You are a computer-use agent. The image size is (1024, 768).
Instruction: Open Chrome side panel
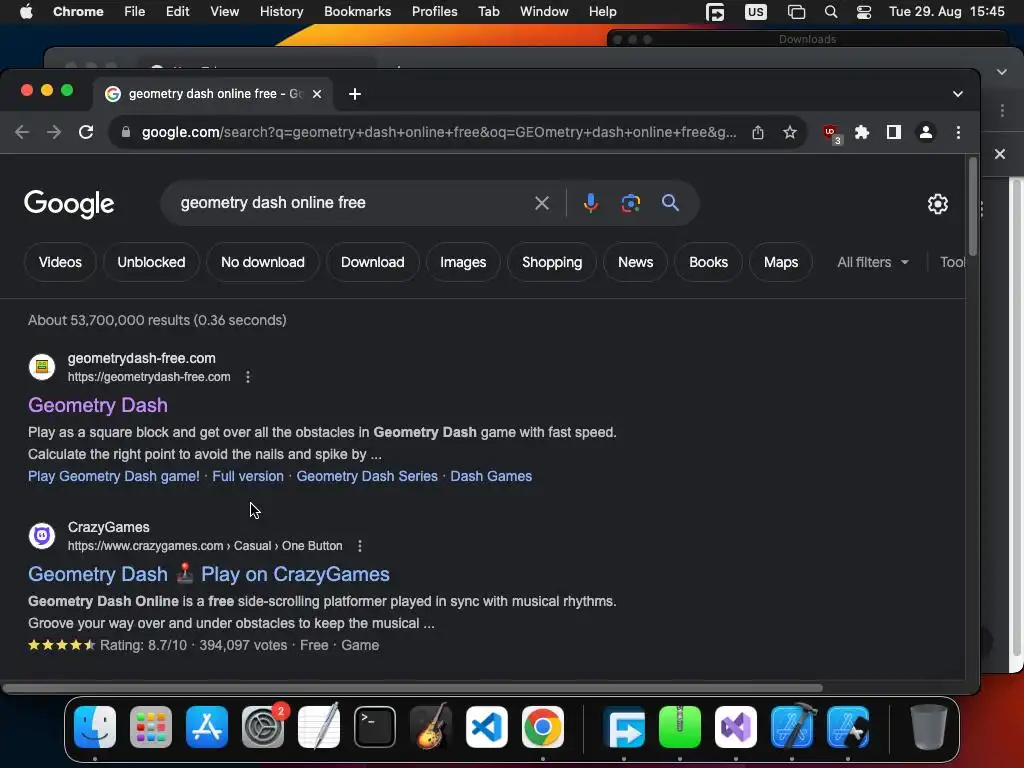pos(894,133)
